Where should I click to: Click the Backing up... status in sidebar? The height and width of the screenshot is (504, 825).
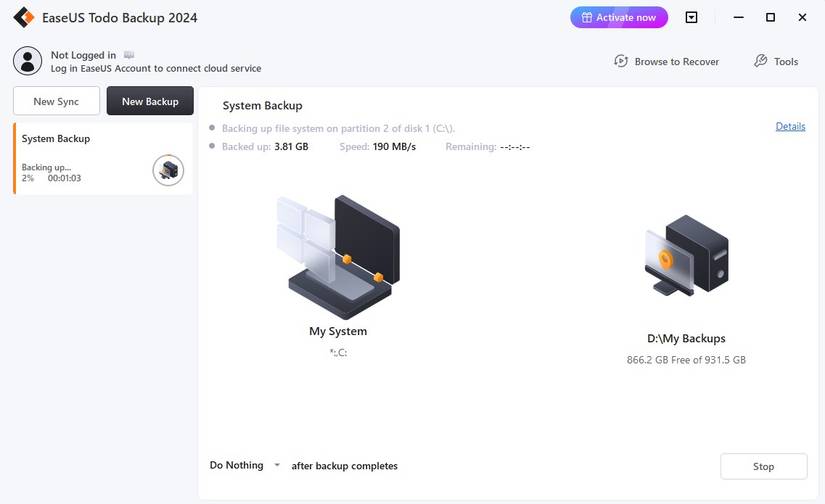(x=46, y=167)
